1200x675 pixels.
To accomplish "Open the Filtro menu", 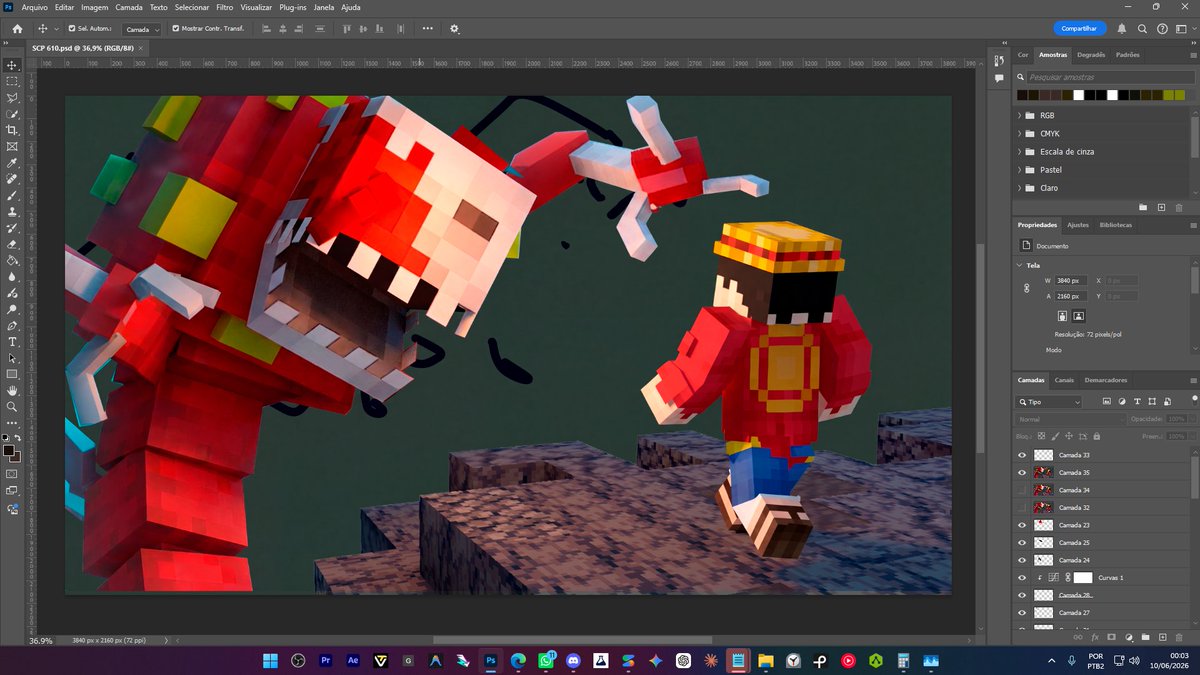I will 225,7.
